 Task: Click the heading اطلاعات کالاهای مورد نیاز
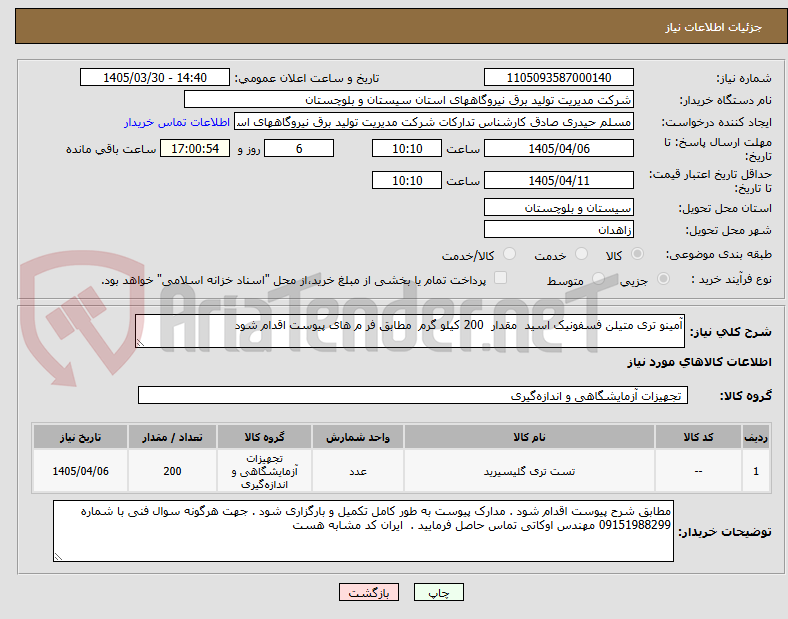tap(700, 362)
